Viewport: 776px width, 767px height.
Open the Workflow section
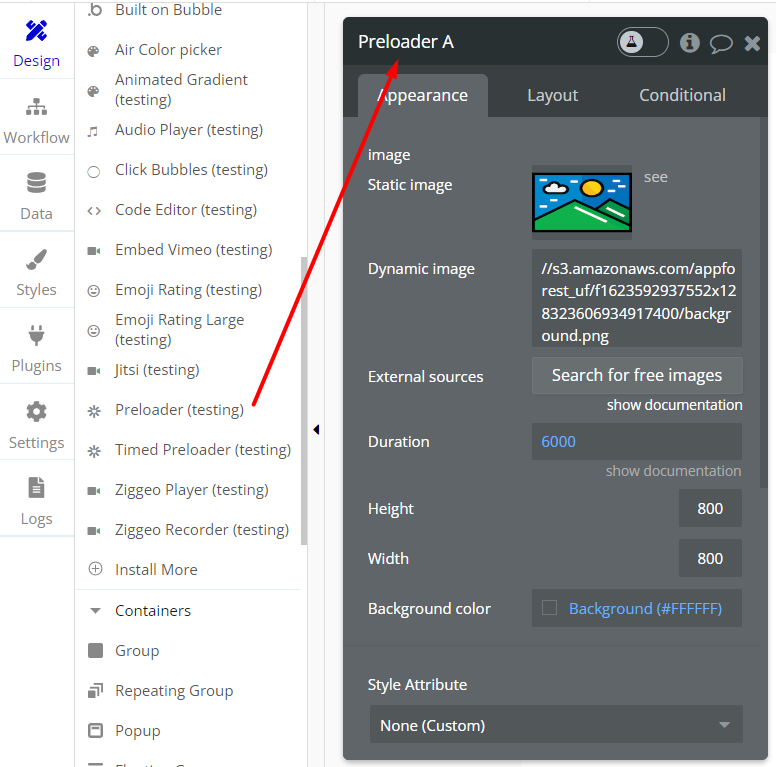[36, 120]
